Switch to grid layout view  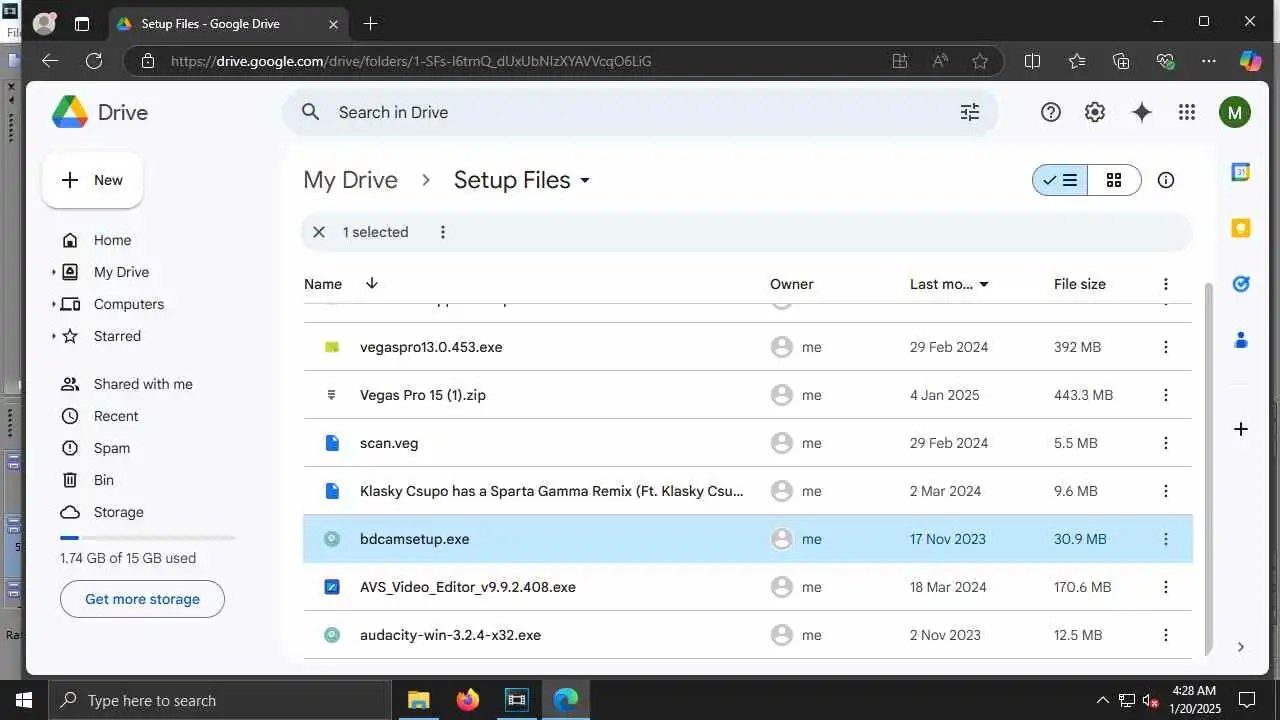tap(1114, 180)
